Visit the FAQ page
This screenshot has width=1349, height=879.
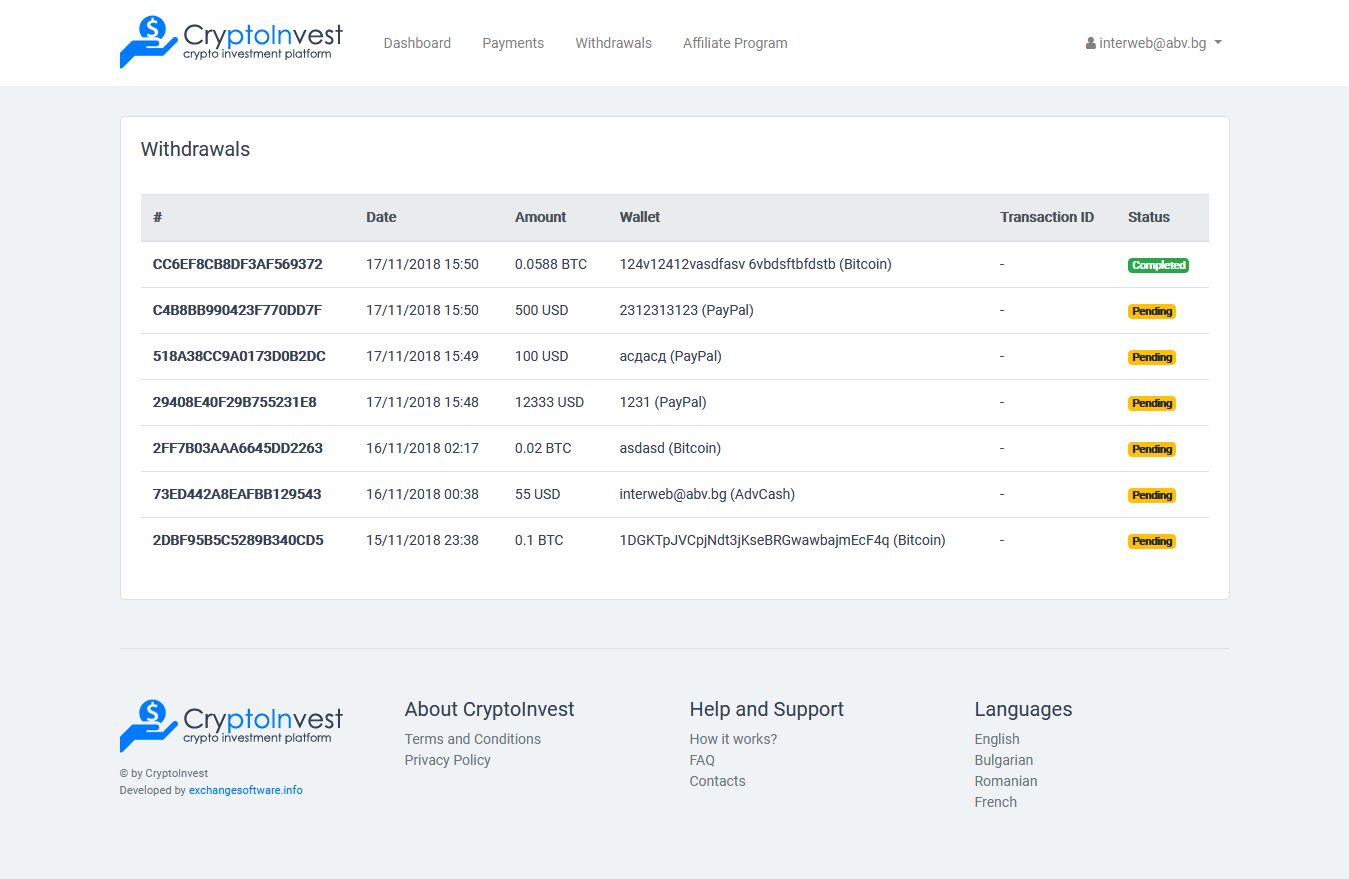[702, 760]
